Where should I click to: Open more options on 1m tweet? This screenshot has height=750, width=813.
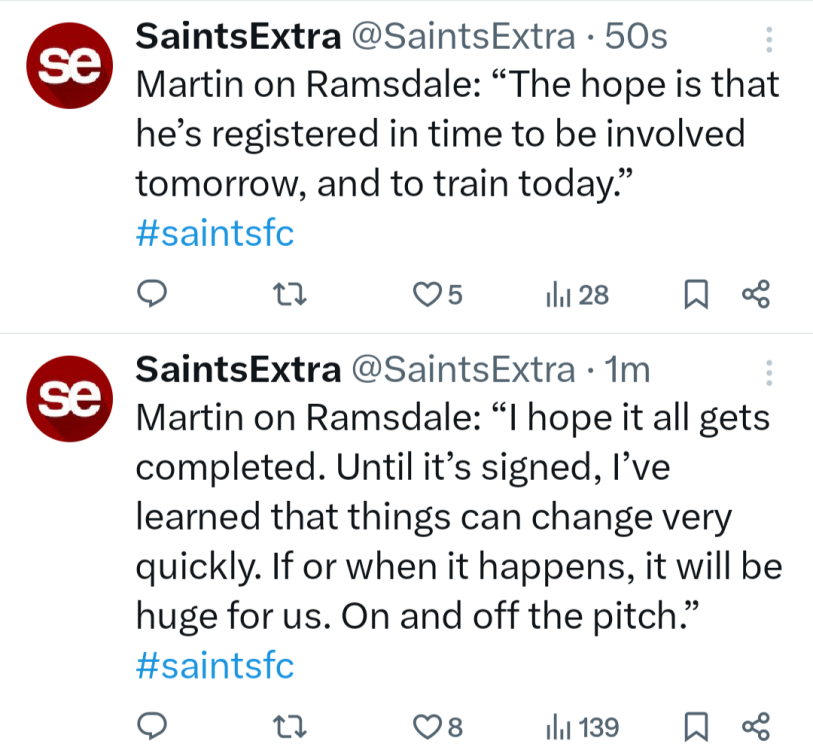coord(769,372)
